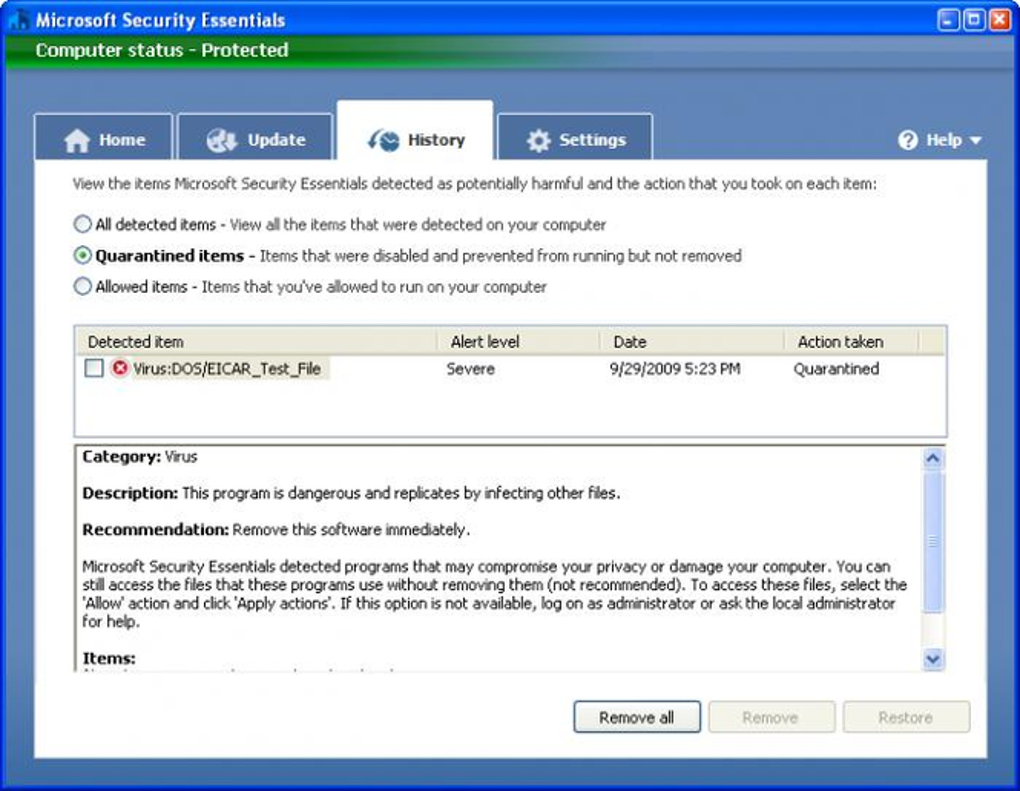
Task: Click the greyed-out Remove button
Action: tap(772, 717)
